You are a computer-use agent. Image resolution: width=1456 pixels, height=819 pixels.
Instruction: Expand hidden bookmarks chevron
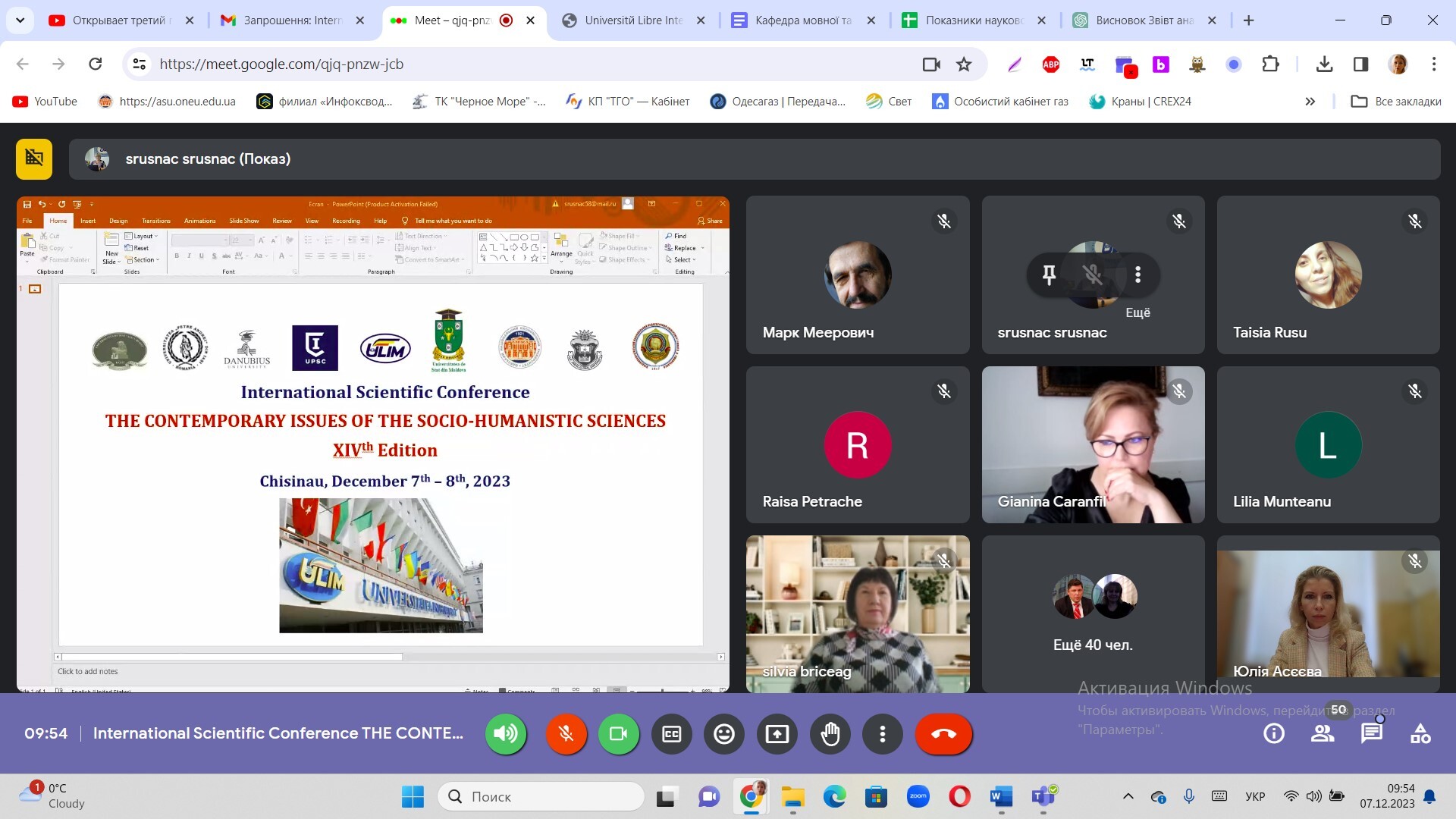1310,102
